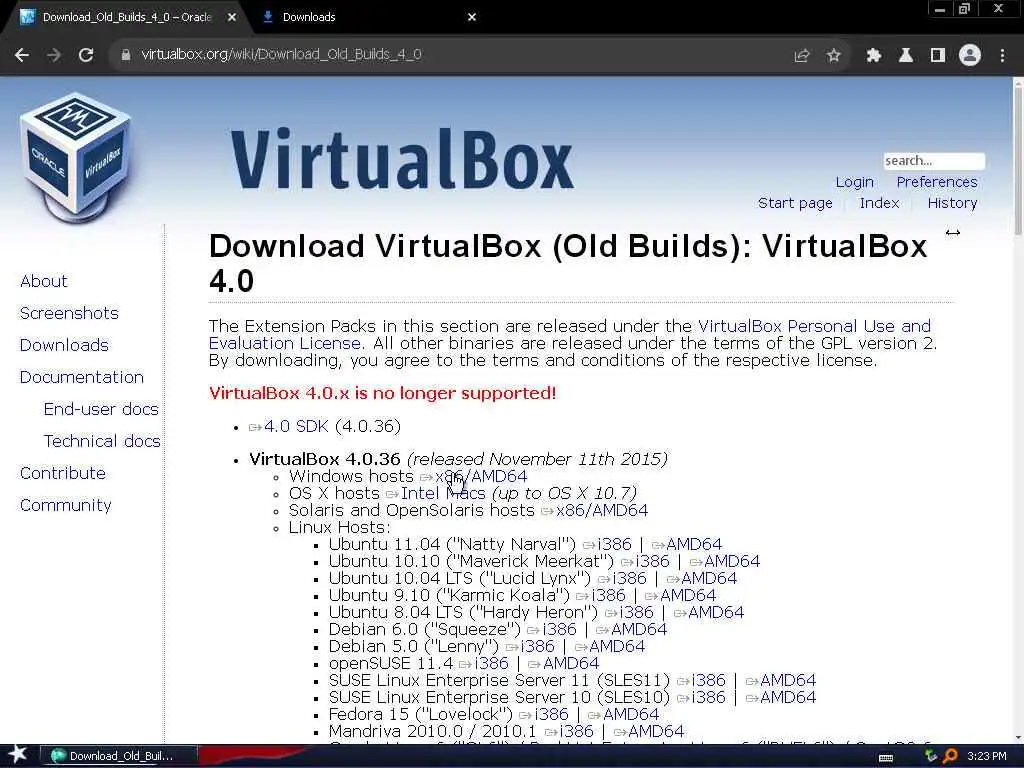Open the extensions puzzle icon
The image size is (1024, 768).
[874, 56]
